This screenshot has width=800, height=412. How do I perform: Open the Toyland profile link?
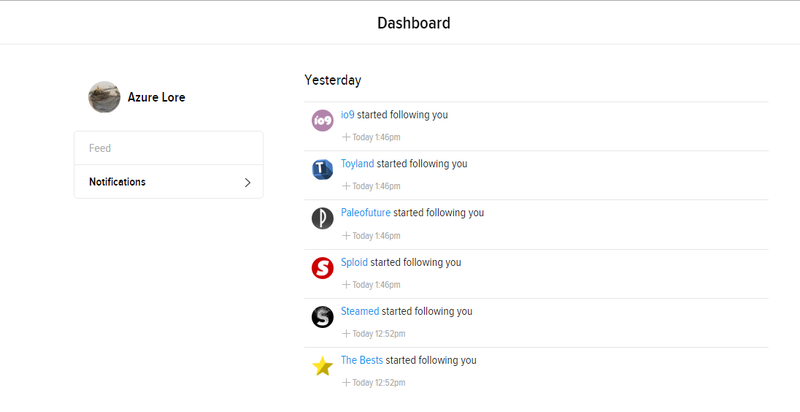pos(357,163)
